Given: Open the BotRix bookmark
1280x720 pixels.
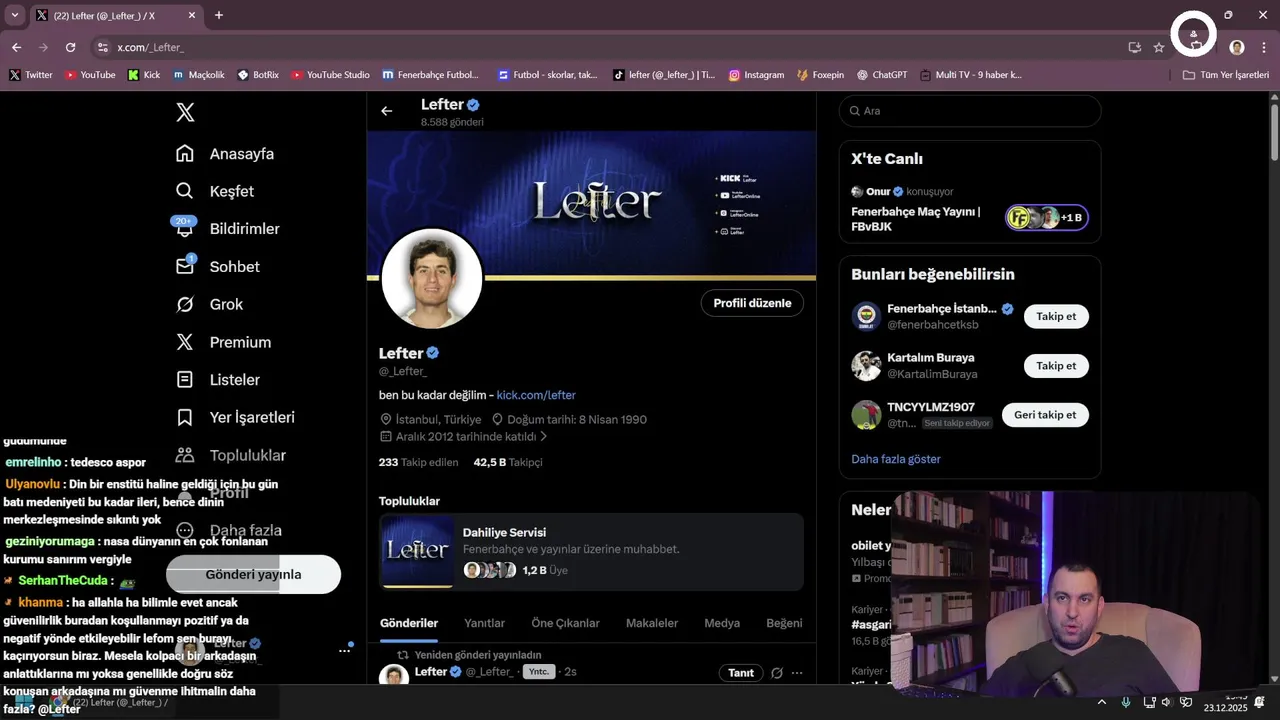Looking at the screenshot, I should pyautogui.click(x=258, y=75).
